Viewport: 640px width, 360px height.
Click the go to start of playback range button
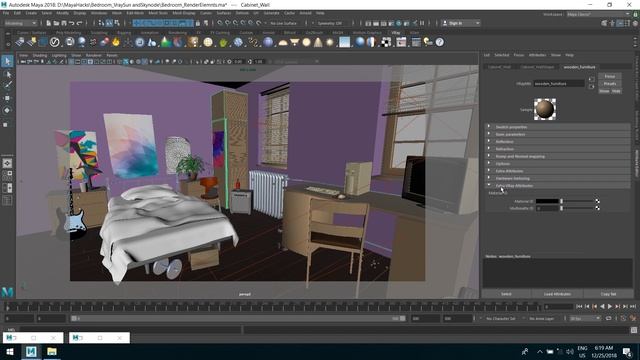point(579,306)
